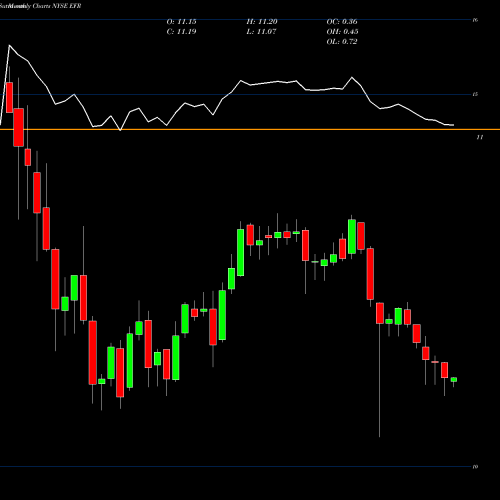500x500 pixels.
Task: Click the price axis label '16'
Action: point(475,20)
